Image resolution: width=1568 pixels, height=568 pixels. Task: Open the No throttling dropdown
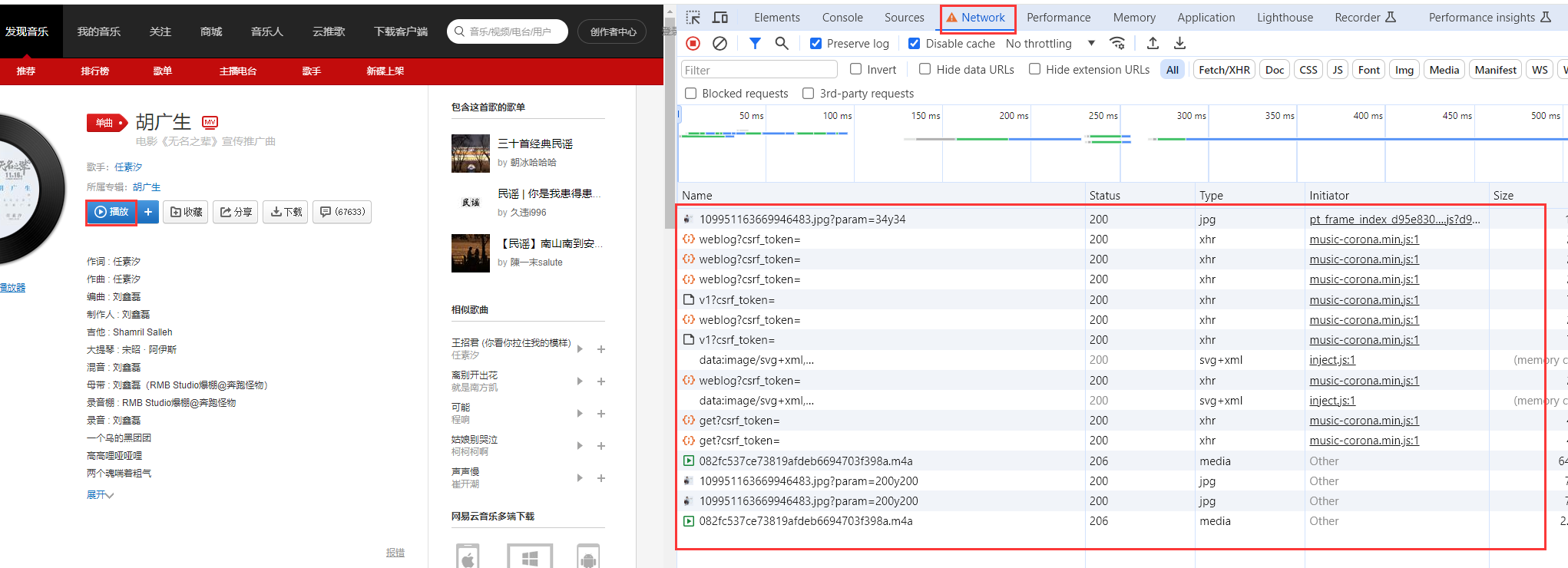[1050, 44]
